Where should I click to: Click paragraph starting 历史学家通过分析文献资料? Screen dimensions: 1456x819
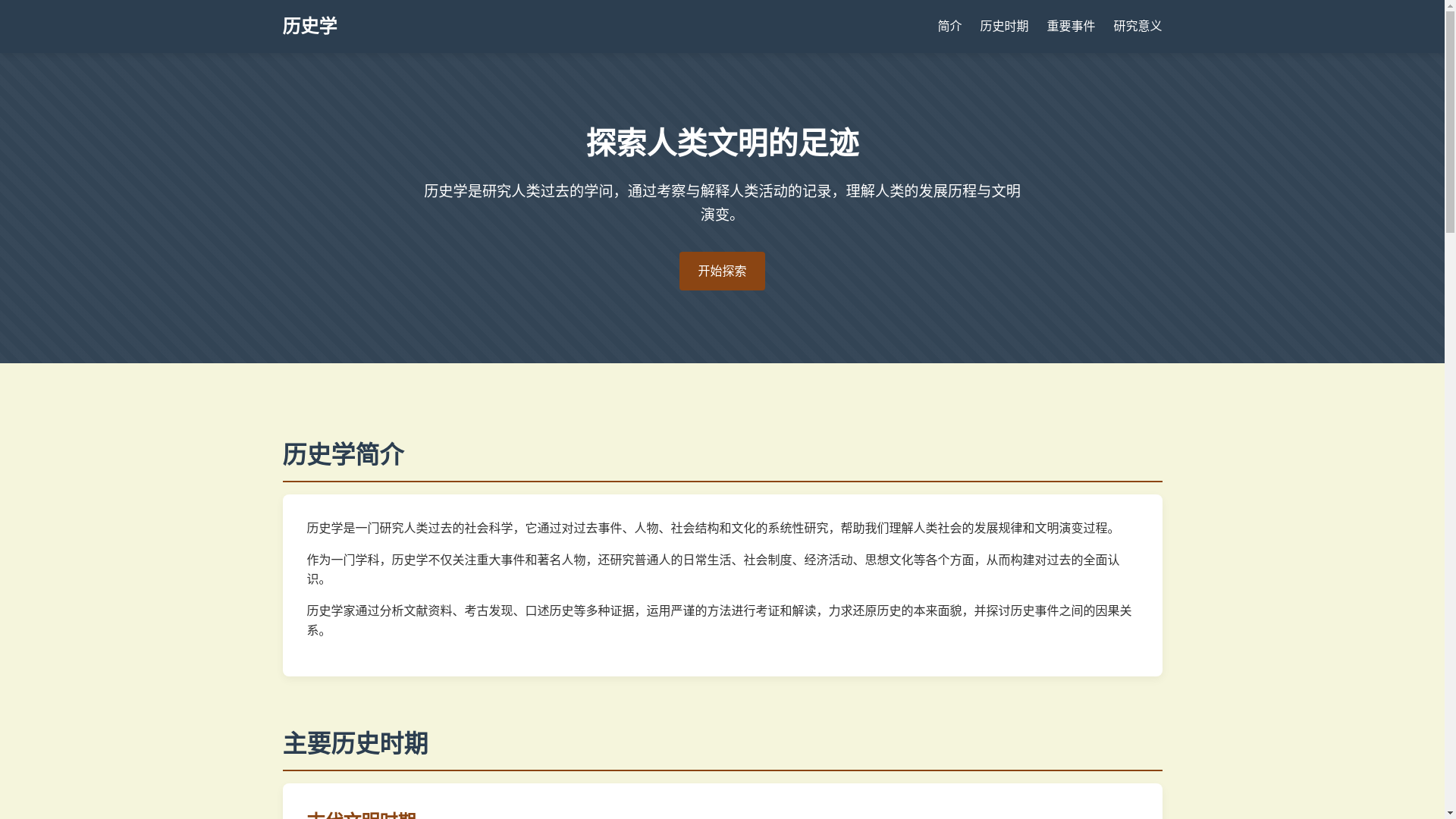[x=719, y=620]
